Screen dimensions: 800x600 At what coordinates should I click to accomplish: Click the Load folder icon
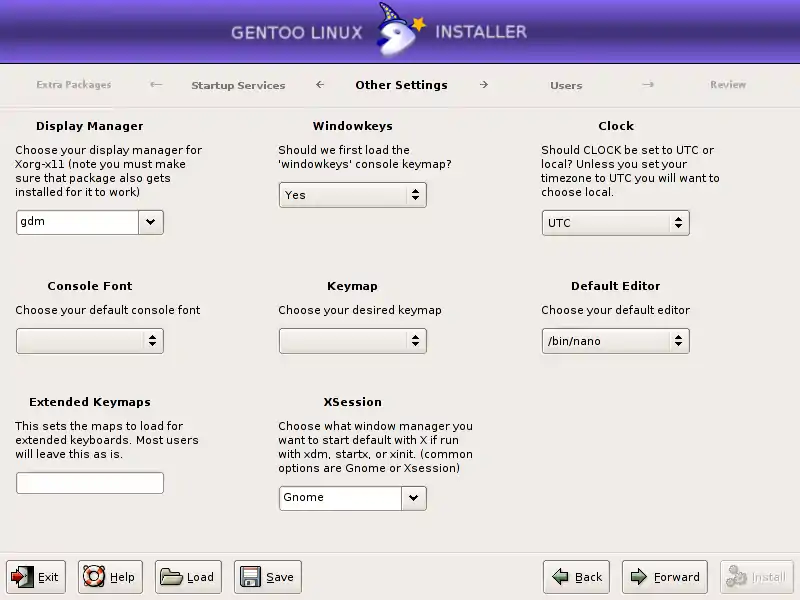click(172, 577)
